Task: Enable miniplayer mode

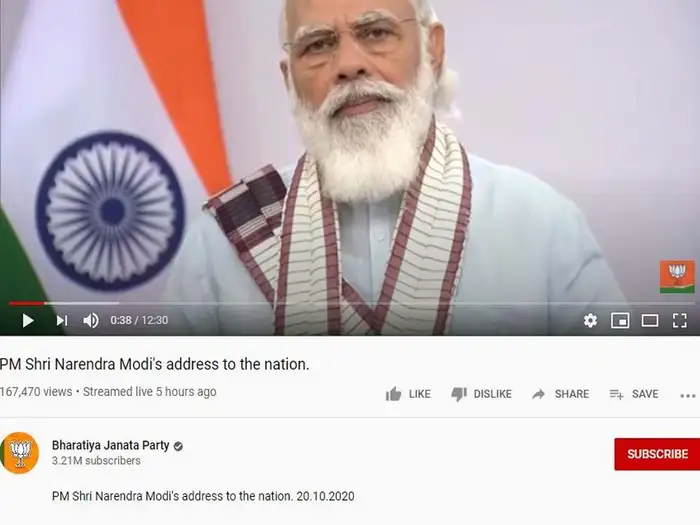Action: [x=620, y=321]
